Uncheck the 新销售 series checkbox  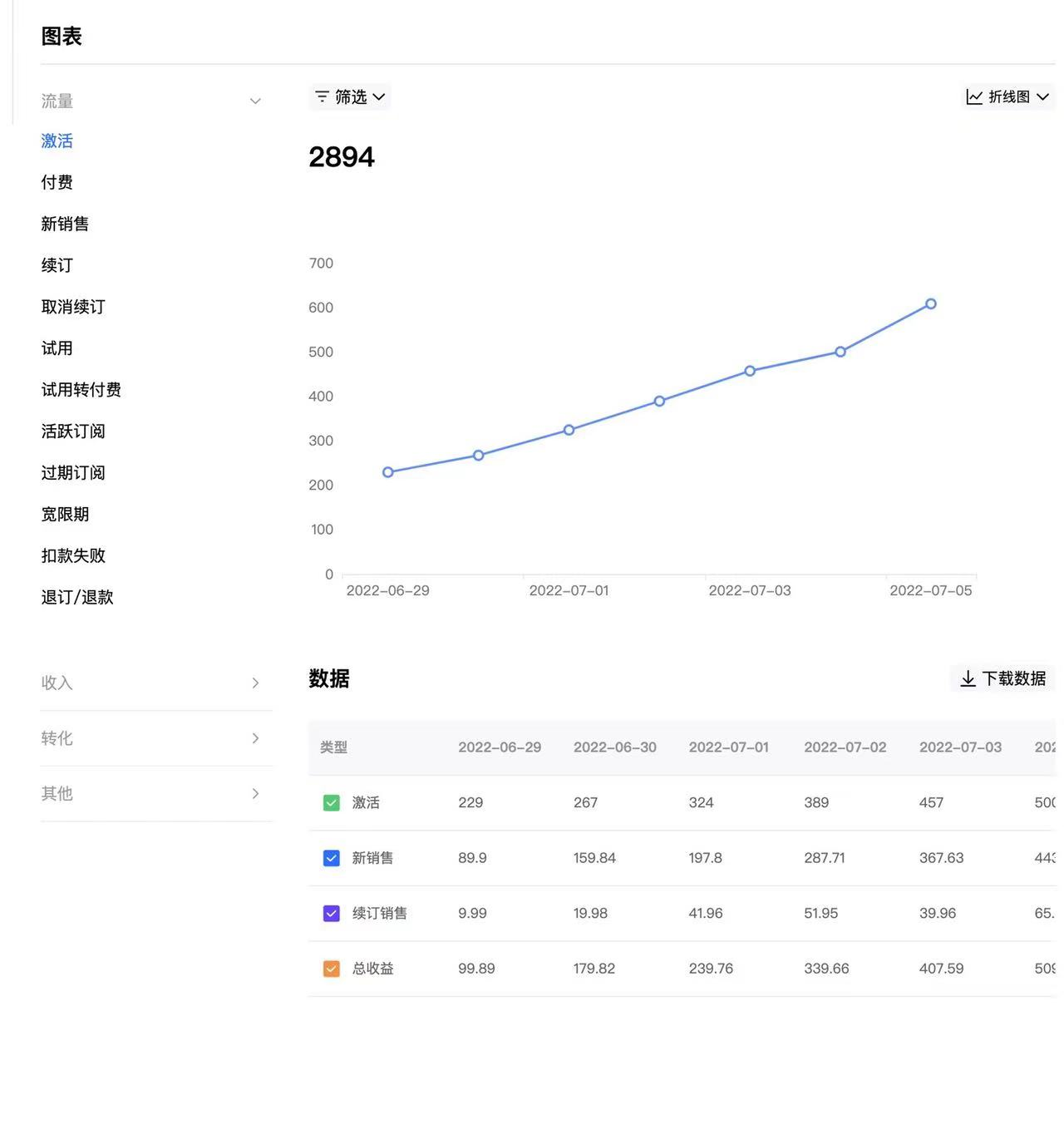point(331,858)
